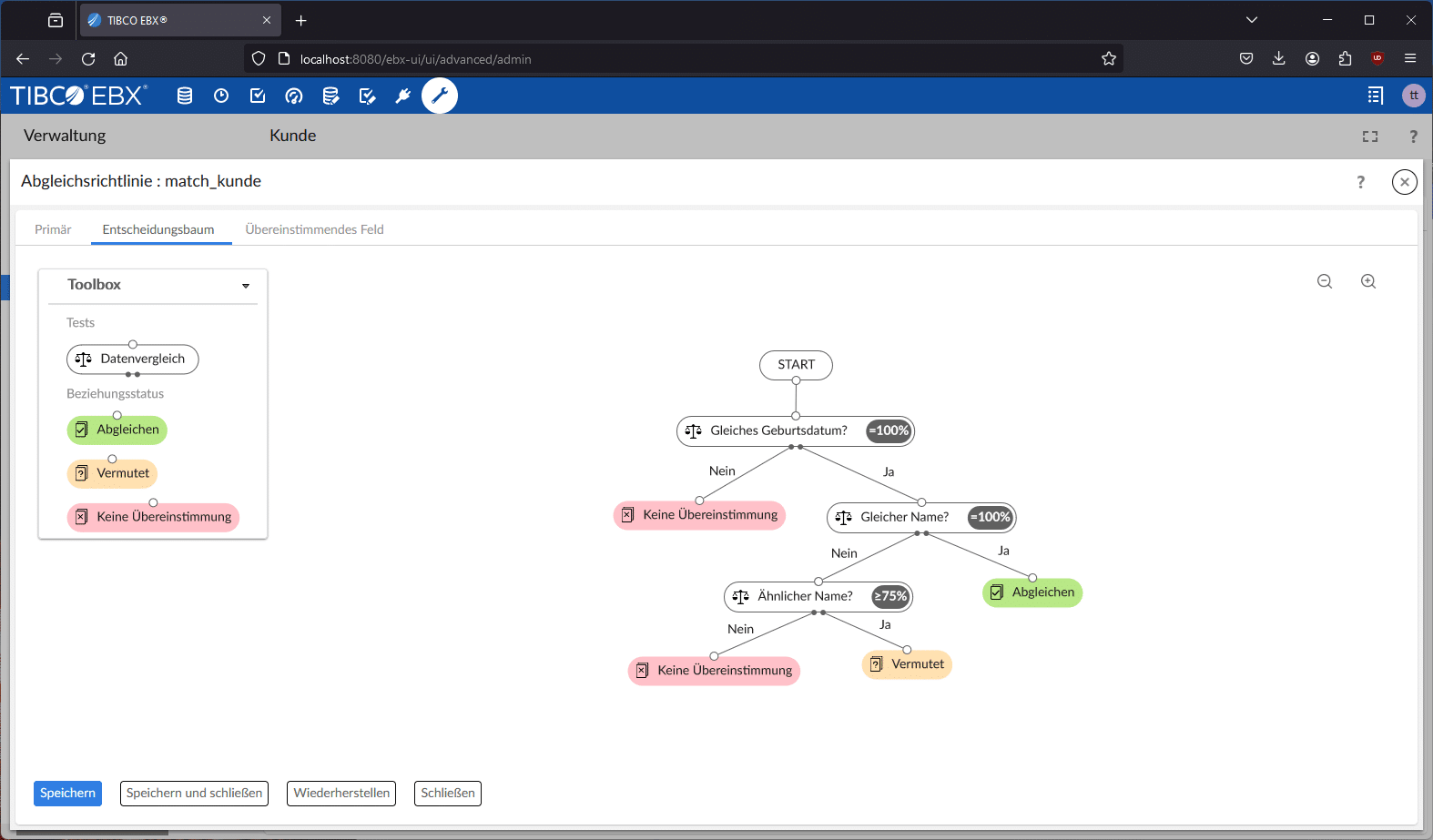Collapse the Toolbox panel
1433x840 pixels.
pyautogui.click(x=246, y=286)
